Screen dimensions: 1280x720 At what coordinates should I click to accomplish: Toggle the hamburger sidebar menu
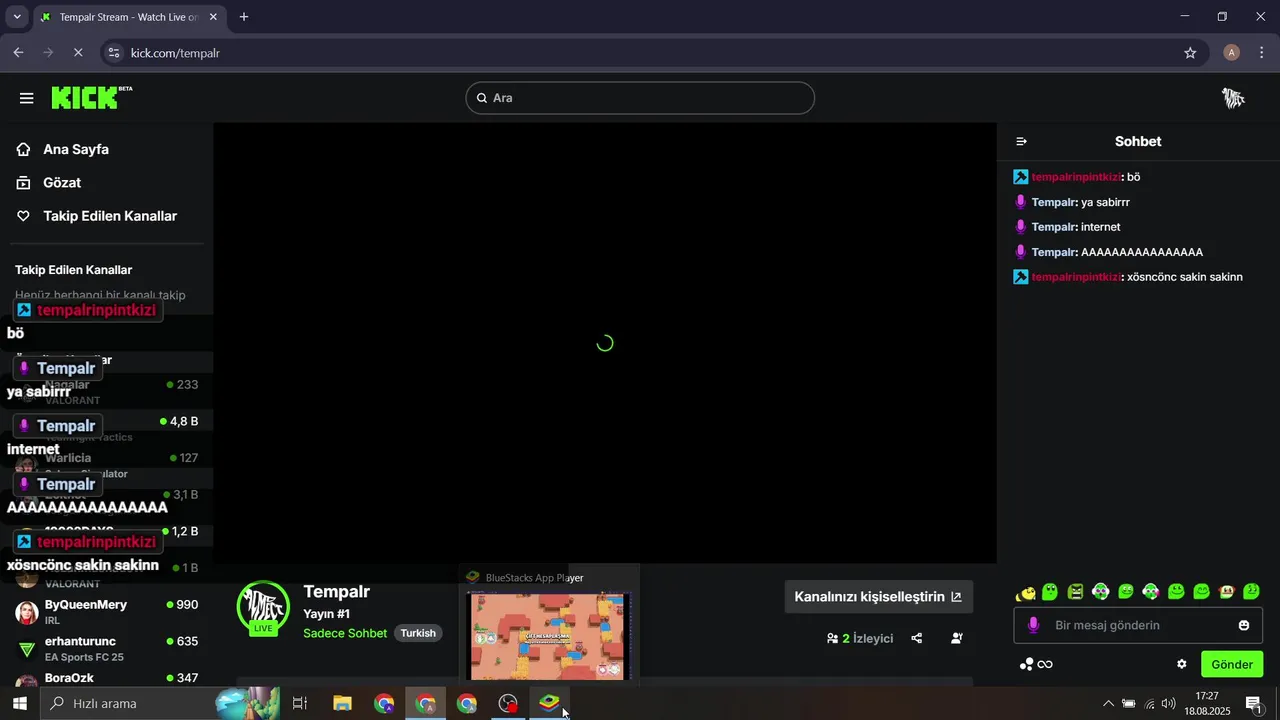[x=27, y=98]
